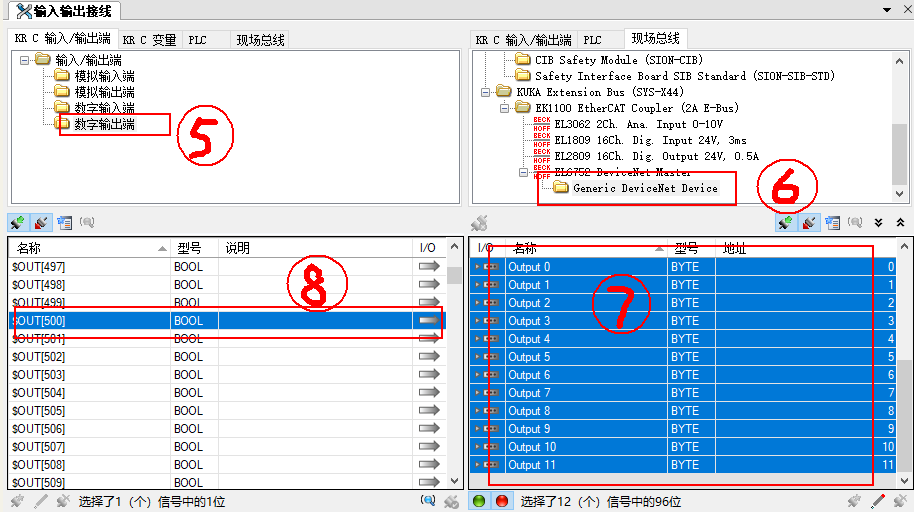914x512 pixels.
Task: Expand the Output 0 row triangle
Action: coord(477,266)
